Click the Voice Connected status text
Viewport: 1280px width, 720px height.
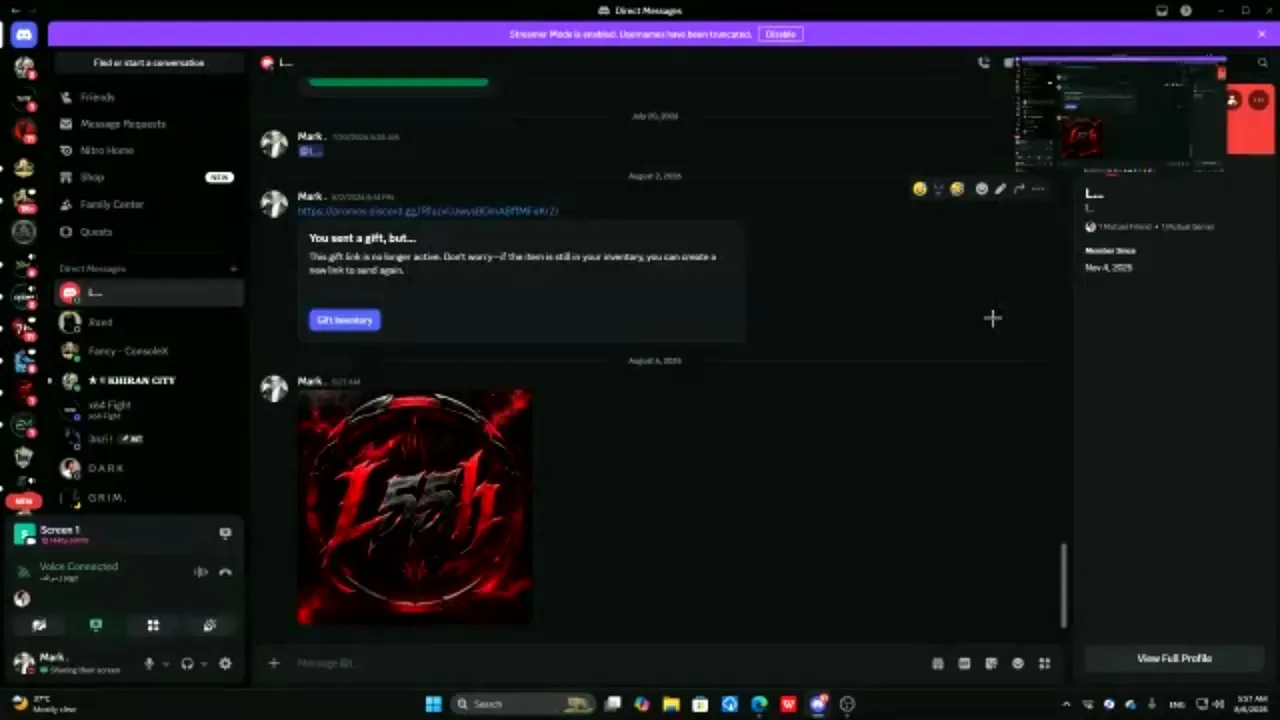79,566
